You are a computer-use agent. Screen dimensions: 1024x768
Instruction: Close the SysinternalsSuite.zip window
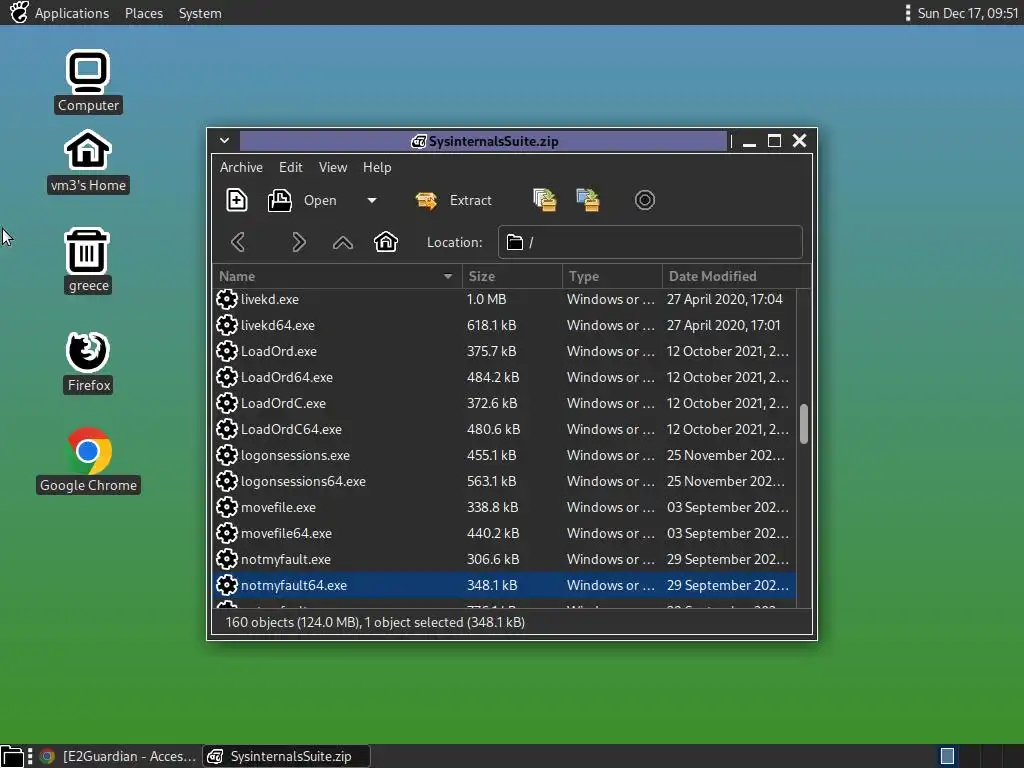click(799, 141)
